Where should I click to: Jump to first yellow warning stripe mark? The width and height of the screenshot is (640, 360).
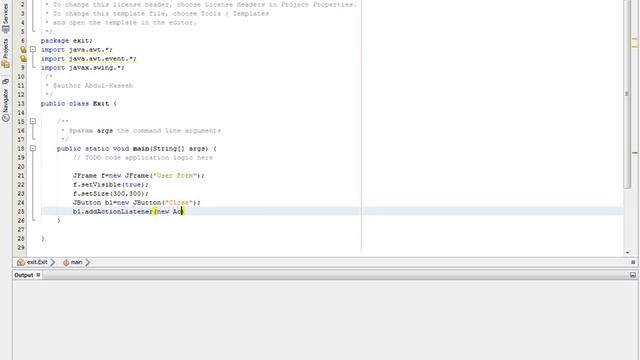(635, 39)
